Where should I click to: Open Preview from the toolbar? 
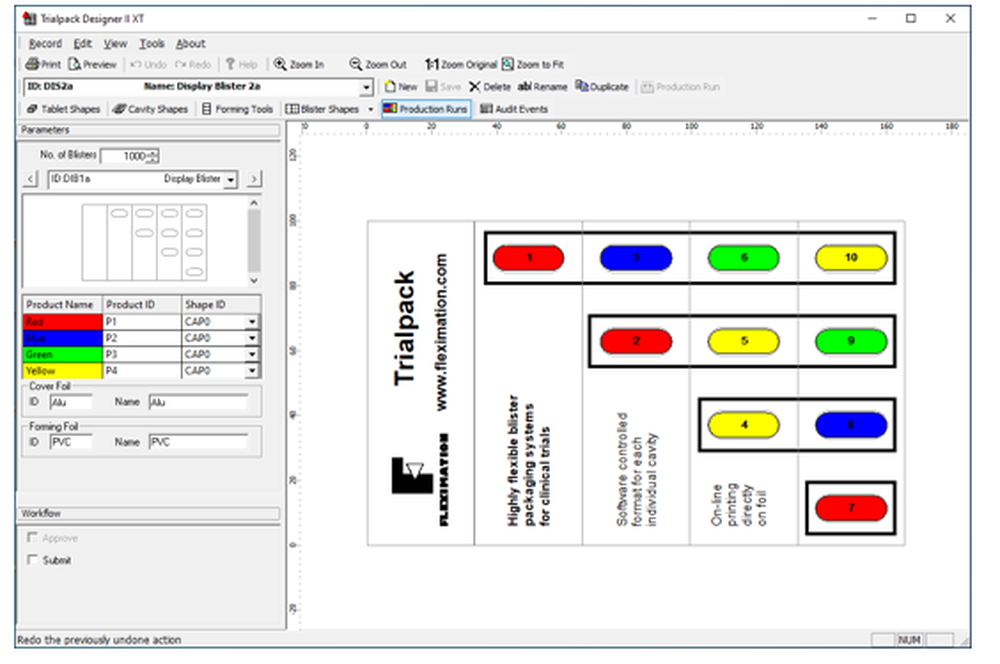93,64
